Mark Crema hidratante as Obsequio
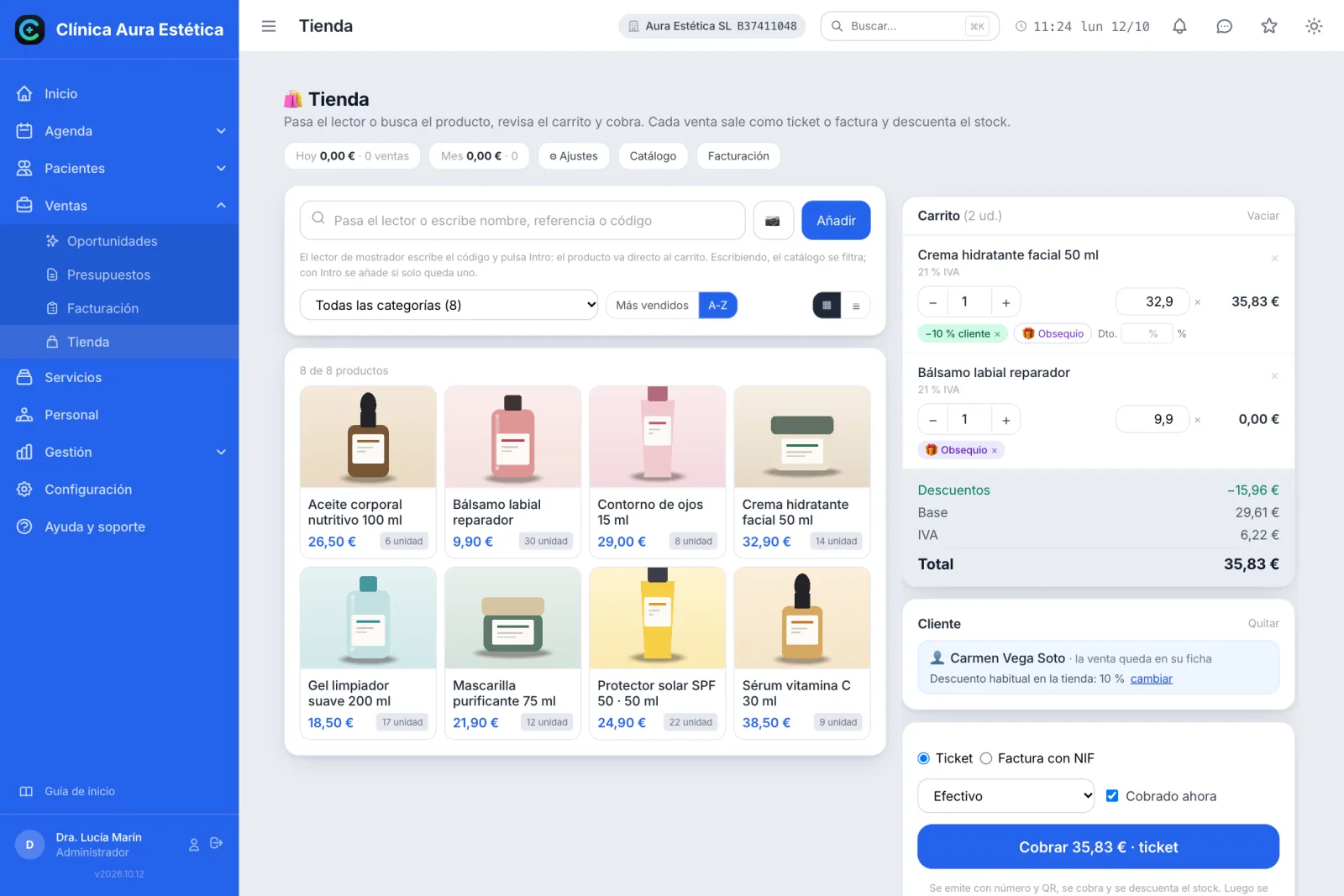This screenshot has width=1344, height=896. point(1053,333)
